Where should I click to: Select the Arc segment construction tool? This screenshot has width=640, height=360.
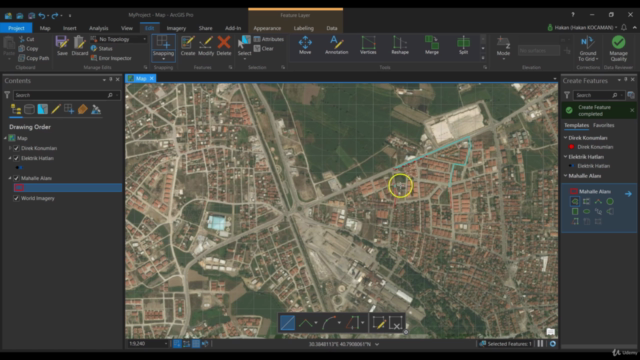(x=329, y=323)
